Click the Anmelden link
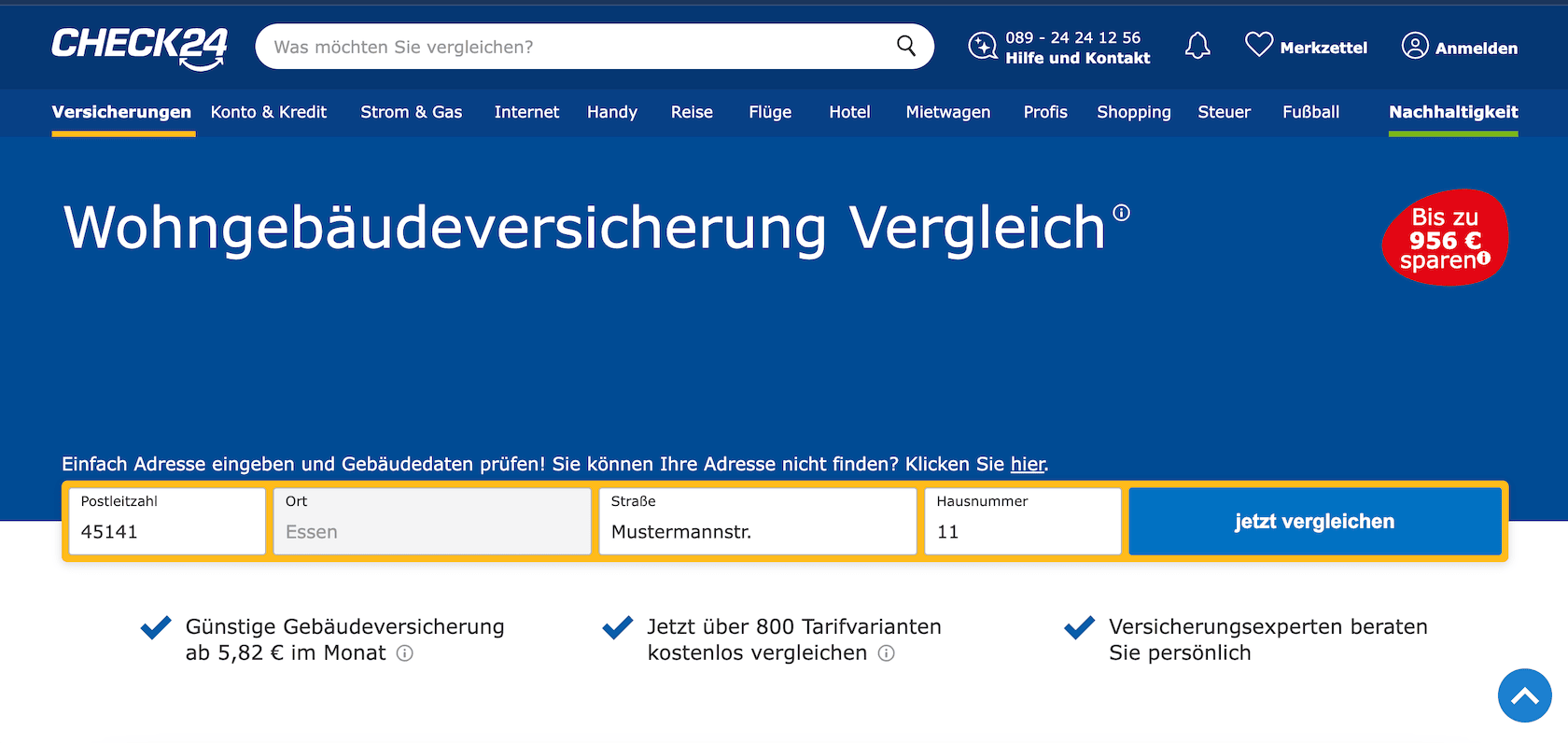 pyautogui.click(x=1477, y=48)
